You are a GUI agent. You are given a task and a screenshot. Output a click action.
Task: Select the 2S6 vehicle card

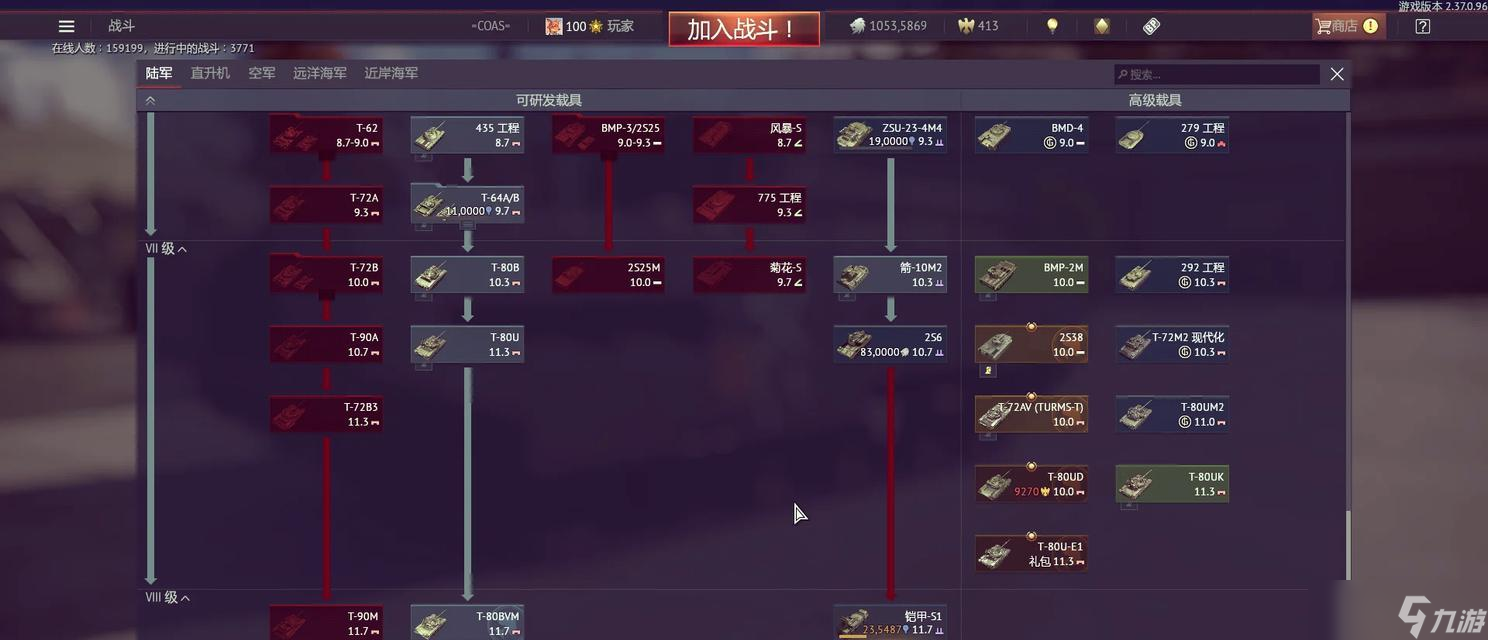[x=891, y=344]
